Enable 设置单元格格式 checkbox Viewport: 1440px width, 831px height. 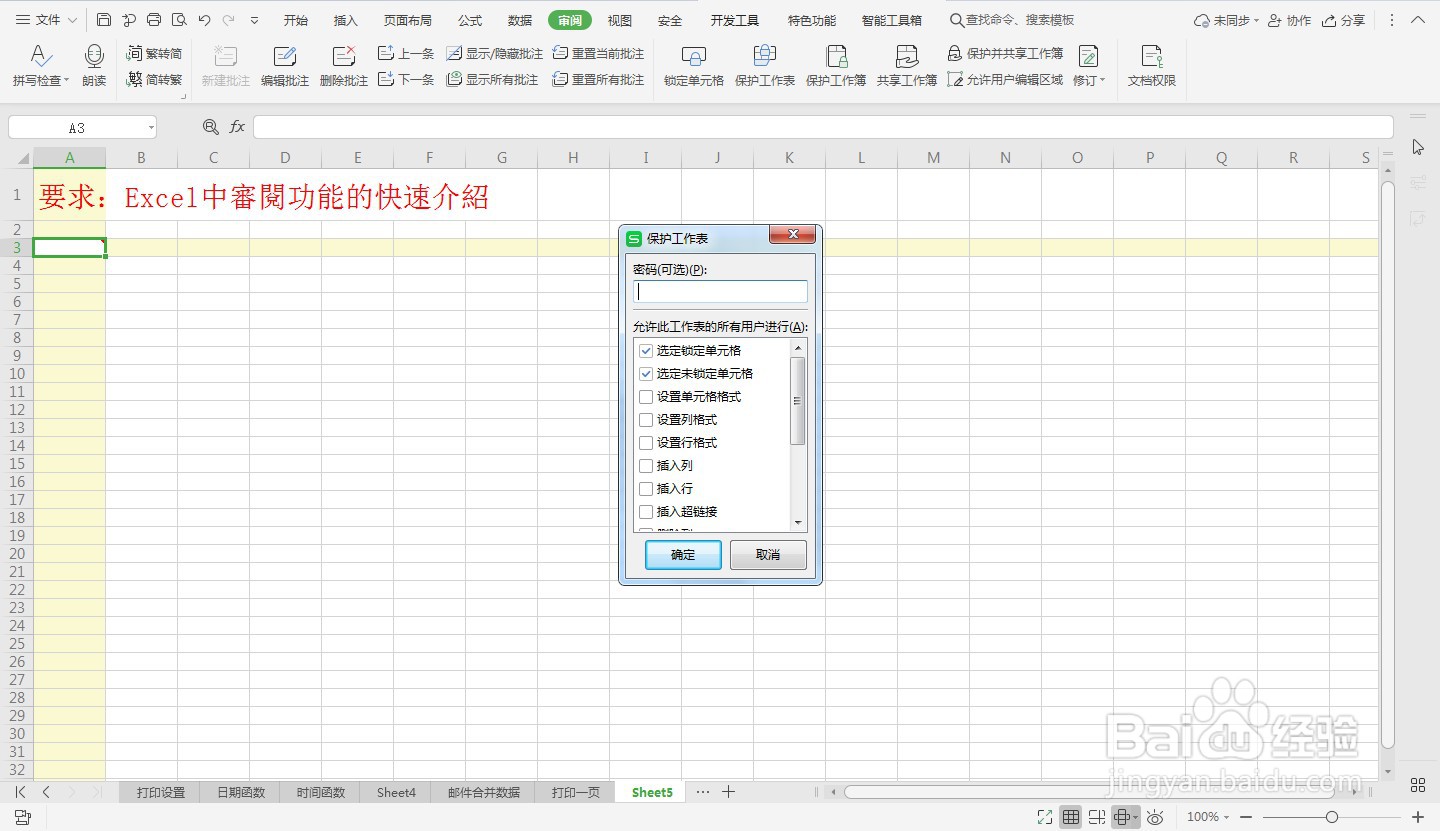pos(646,397)
